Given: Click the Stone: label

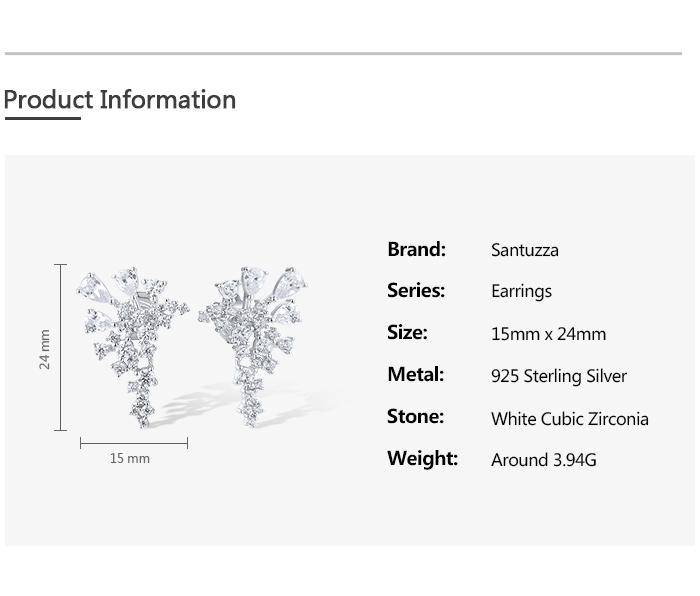Looking at the screenshot, I should coord(415,417).
